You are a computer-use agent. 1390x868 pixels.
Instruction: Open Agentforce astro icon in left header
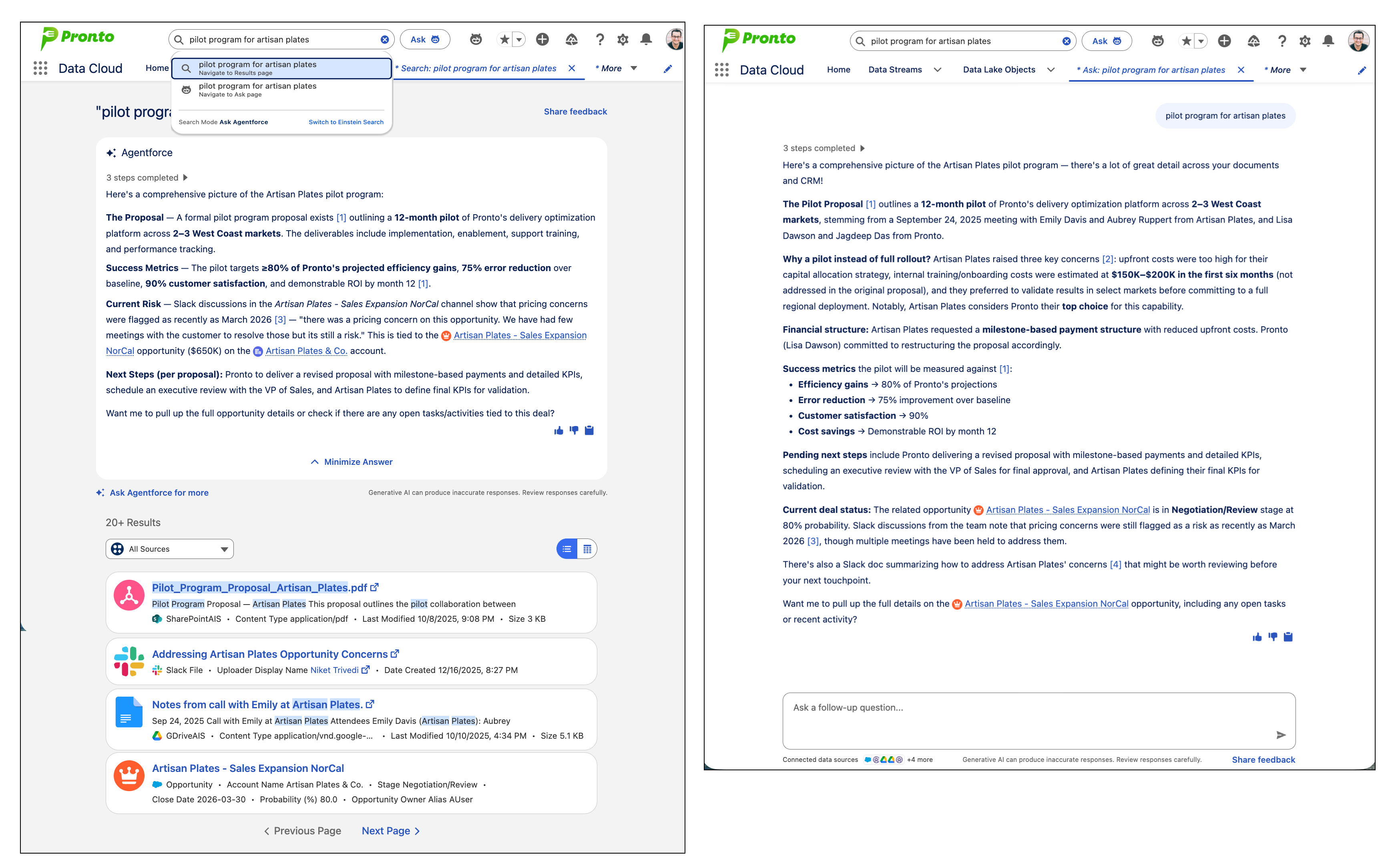[476, 40]
